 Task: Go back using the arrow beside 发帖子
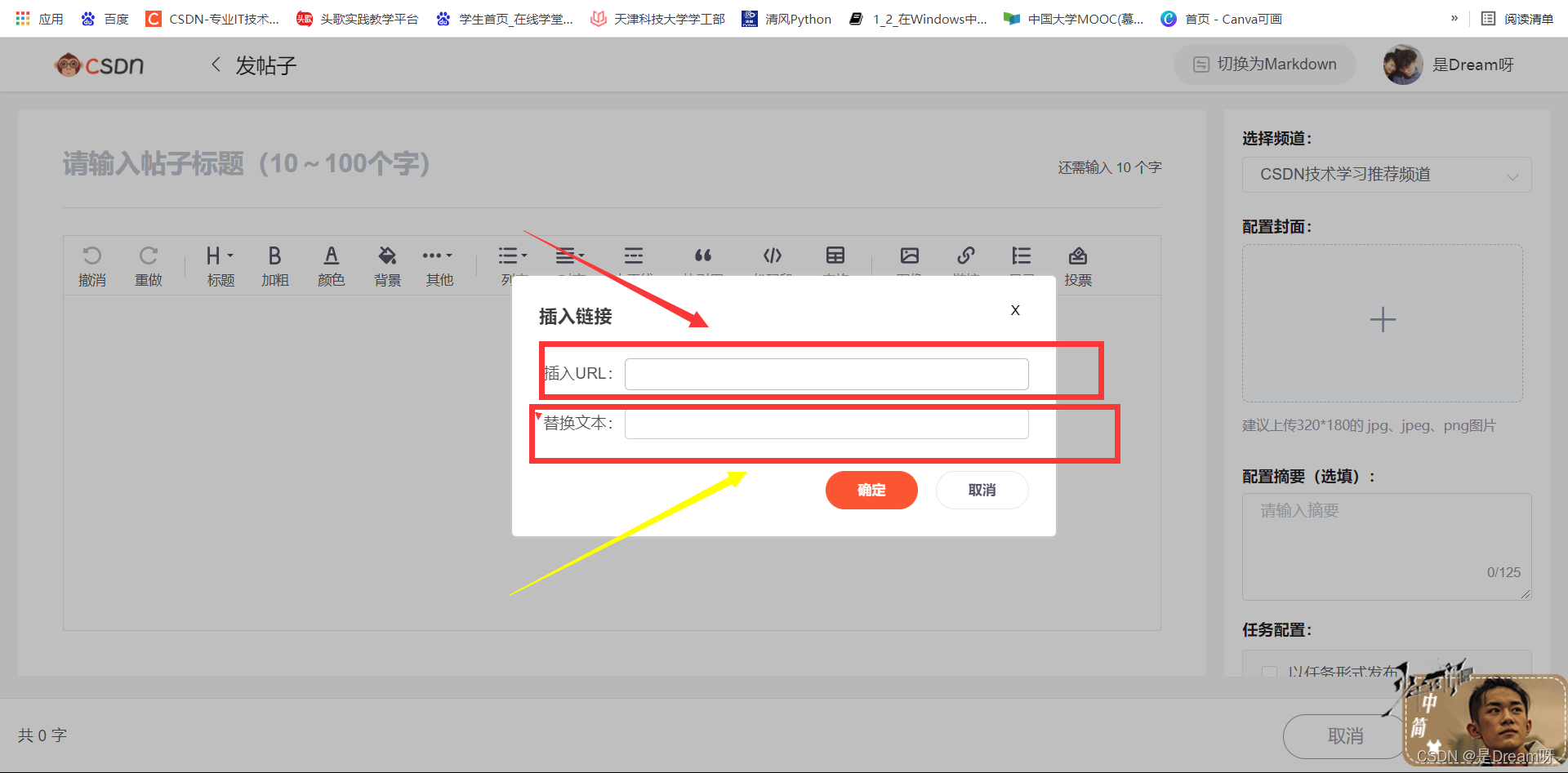click(x=216, y=64)
